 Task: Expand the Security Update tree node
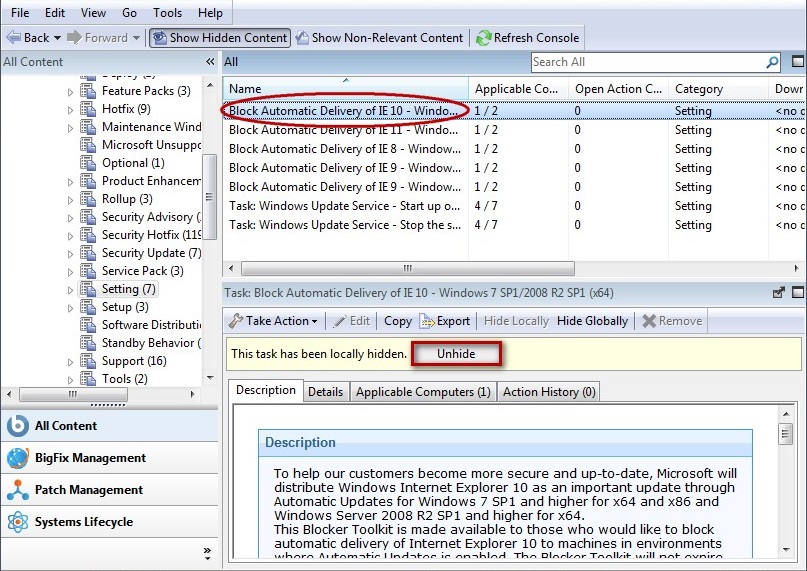pos(71,253)
